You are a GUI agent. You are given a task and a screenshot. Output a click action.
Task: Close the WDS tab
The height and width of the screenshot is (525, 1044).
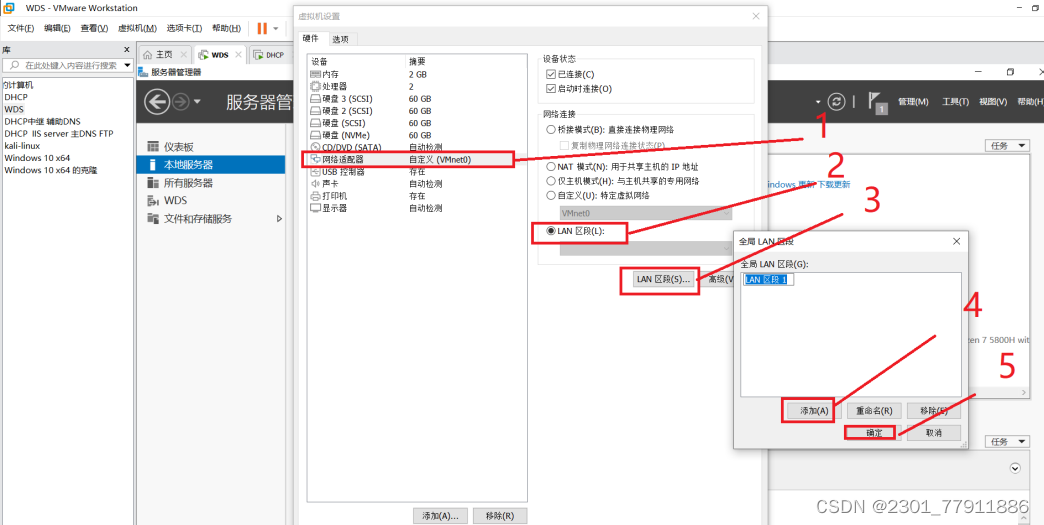(239, 55)
